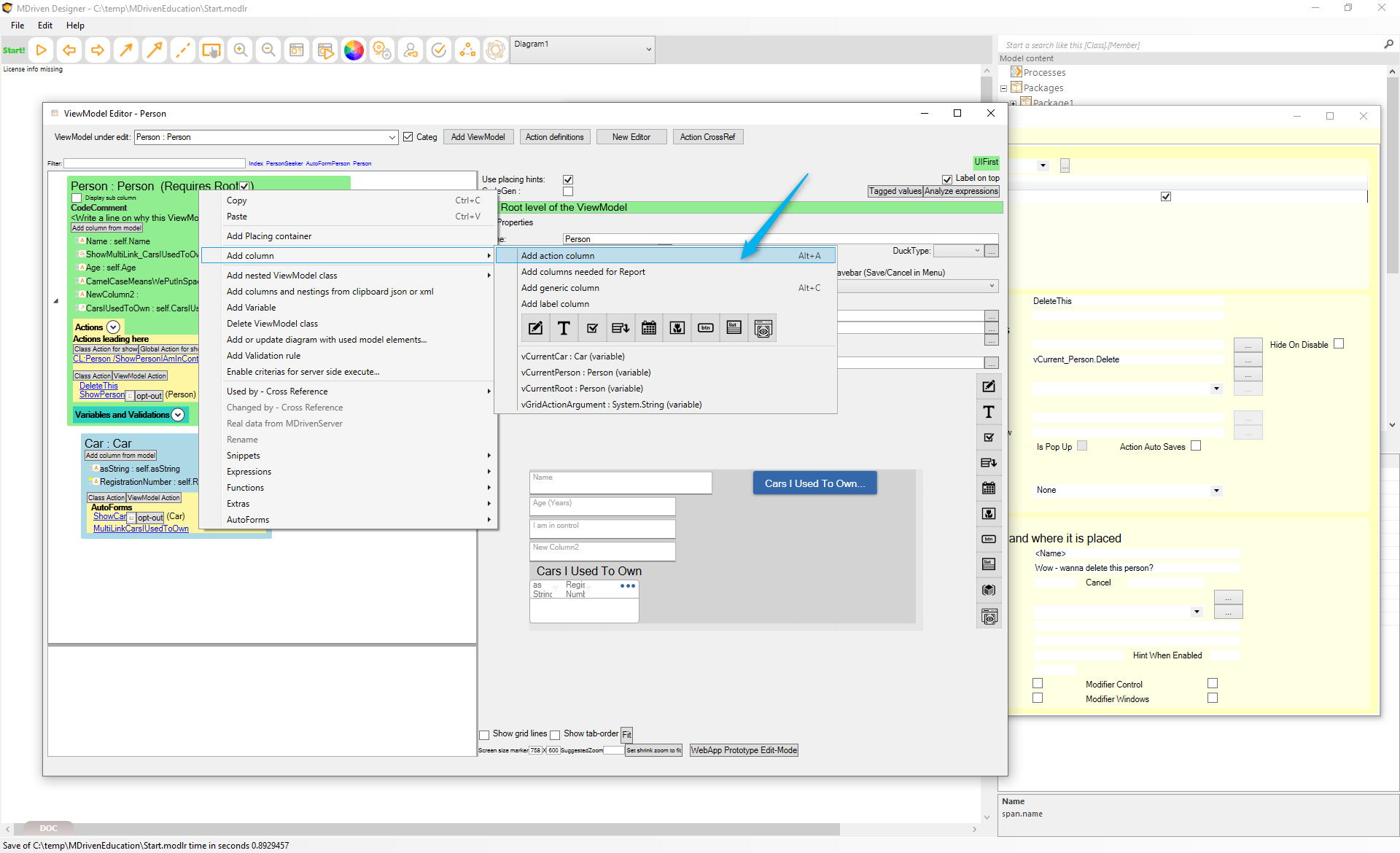The image size is (1400, 853).
Task: Click the model search input field
Action: [x=1189, y=45]
